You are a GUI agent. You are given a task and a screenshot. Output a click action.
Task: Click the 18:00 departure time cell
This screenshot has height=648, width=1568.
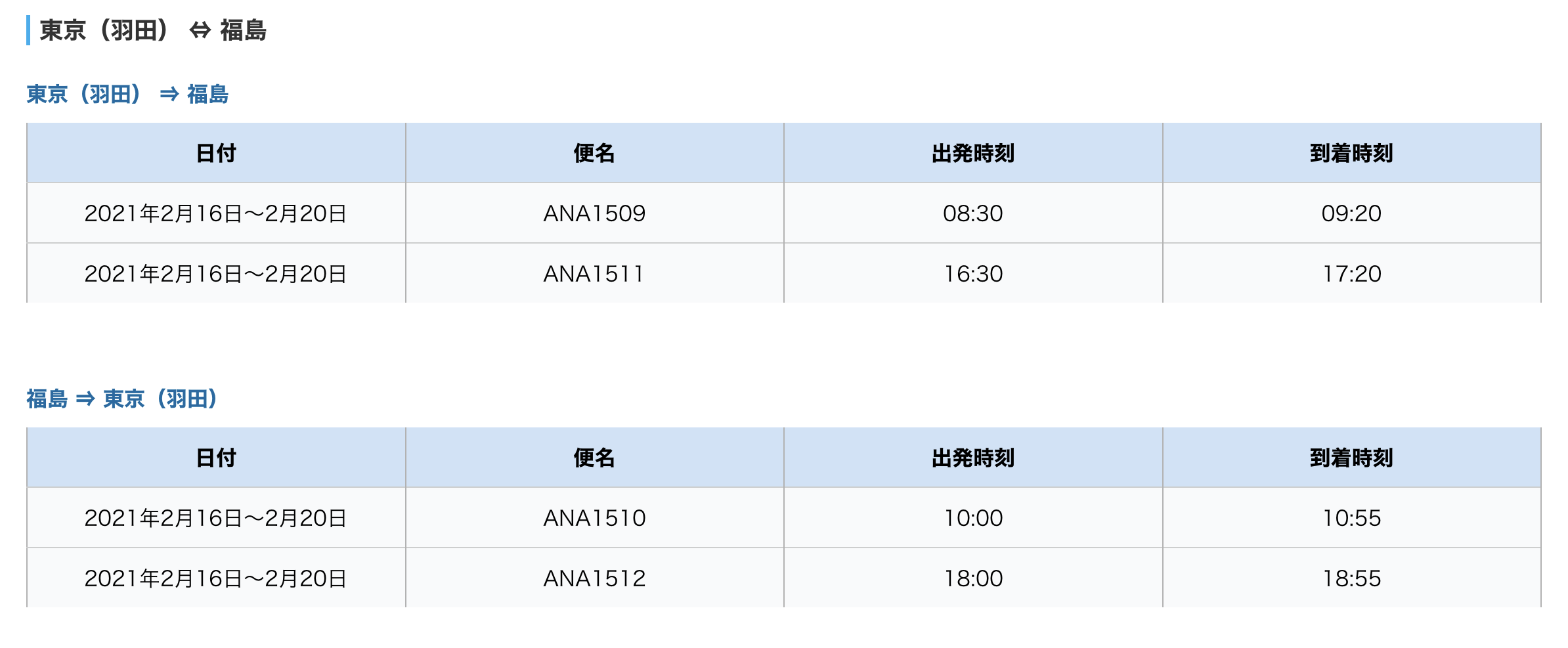tap(973, 578)
